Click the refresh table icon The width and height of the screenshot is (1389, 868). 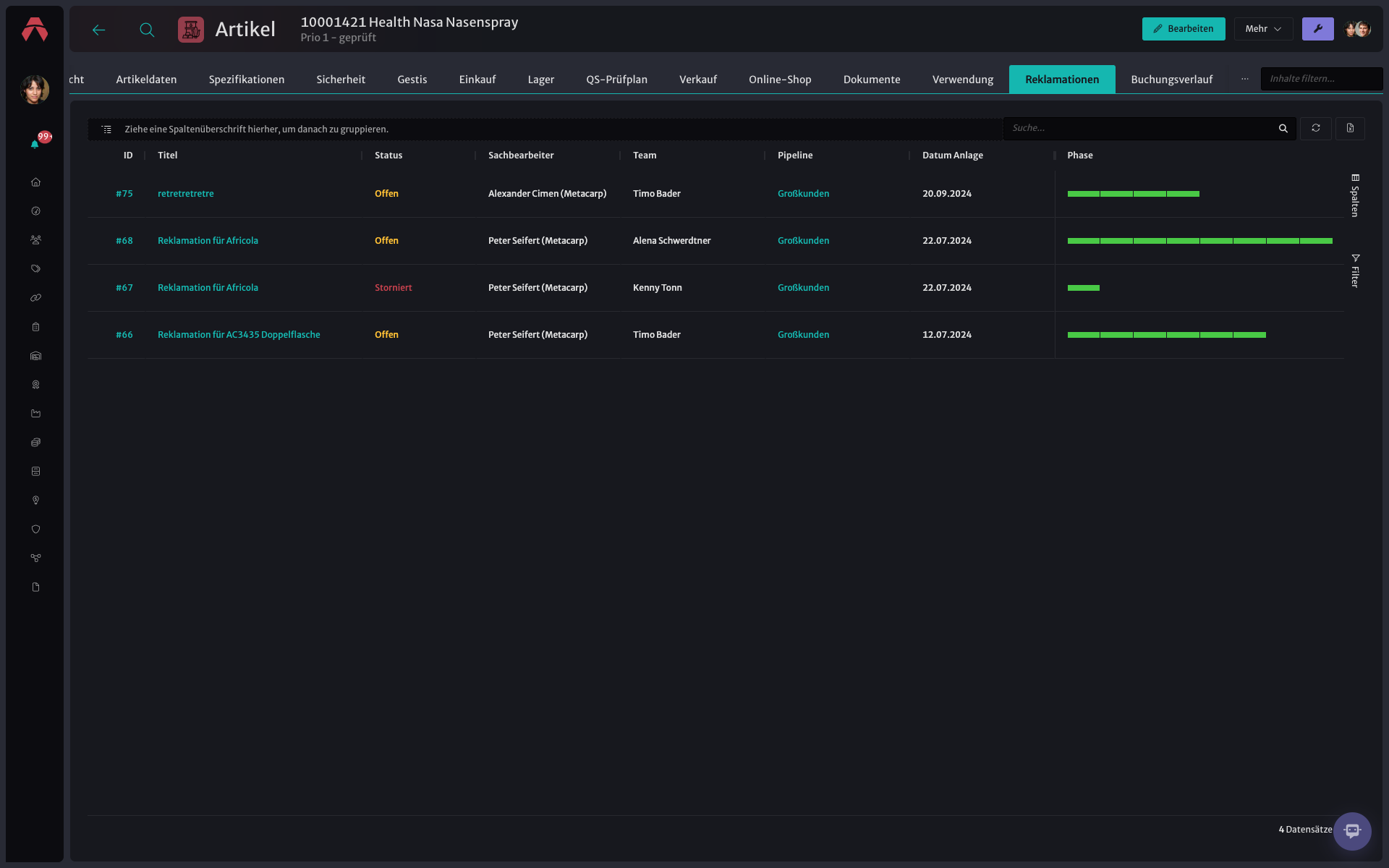tap(1316, 129)
